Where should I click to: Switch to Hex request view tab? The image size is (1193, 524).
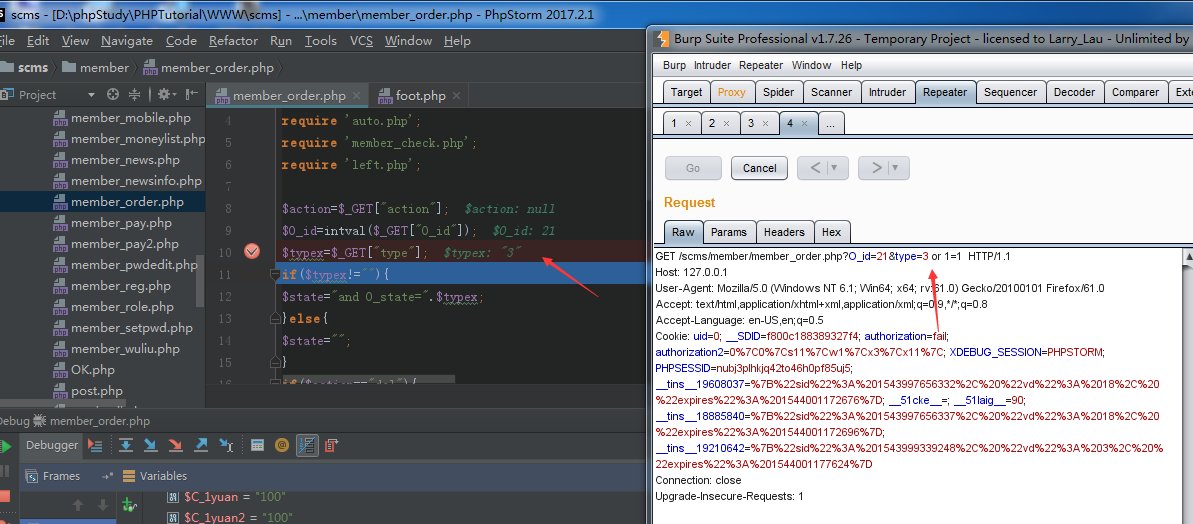point(832,232)
